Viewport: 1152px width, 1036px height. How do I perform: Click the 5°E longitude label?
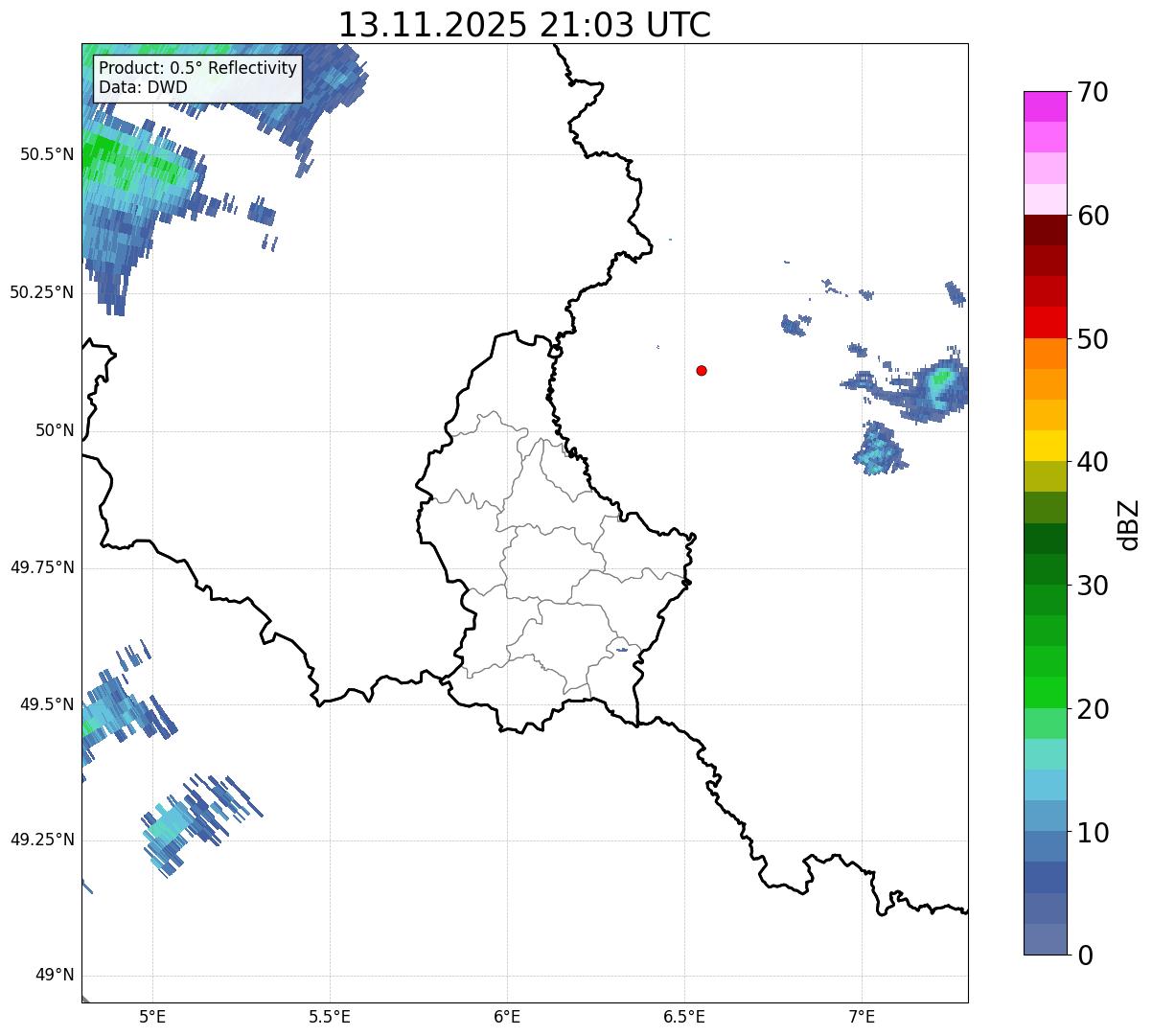pyautogui.click(x=152, y=1016)
